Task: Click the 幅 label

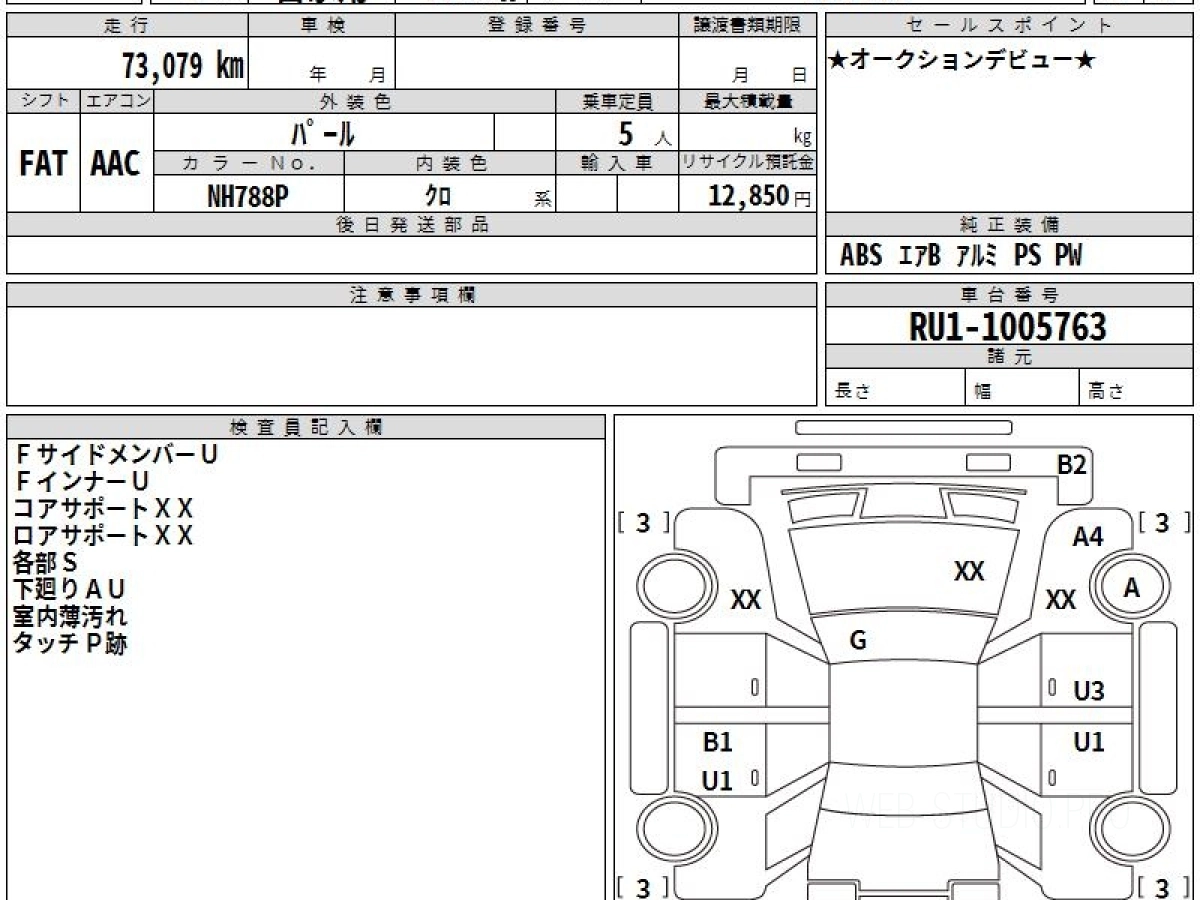Action: point(983,391)
